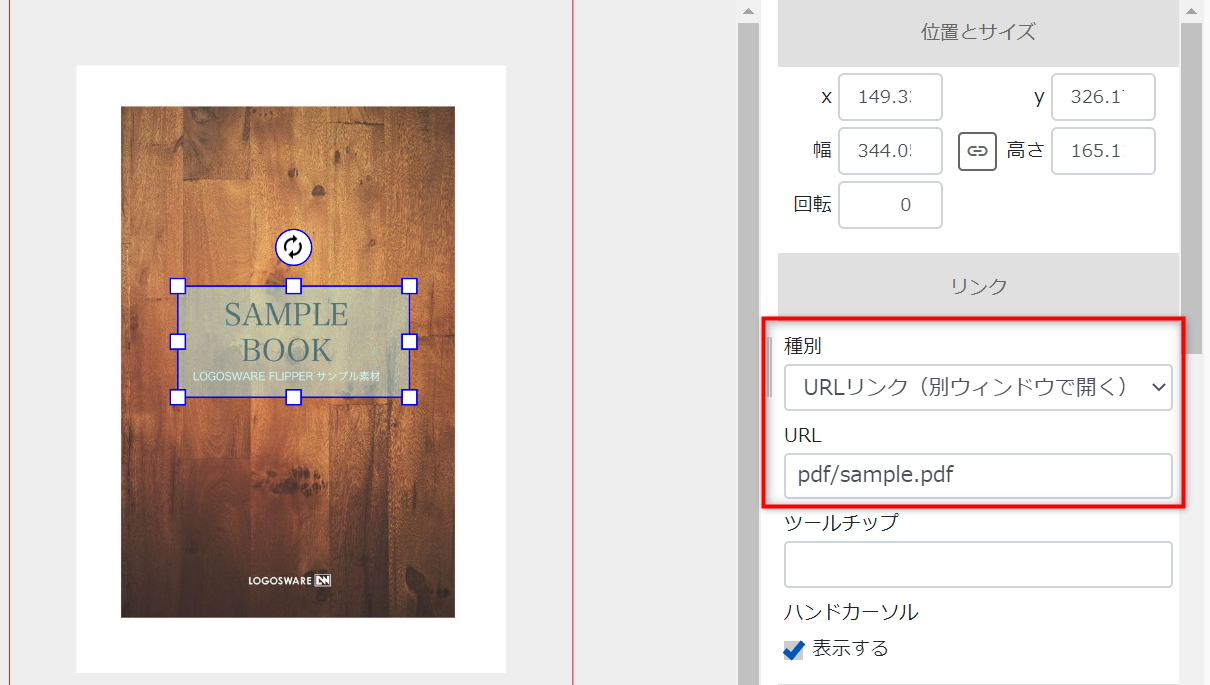This screenshot has height=685, width=1210.
Task: Click the top-right resize handle of the selection
Action: click(409, 286)
